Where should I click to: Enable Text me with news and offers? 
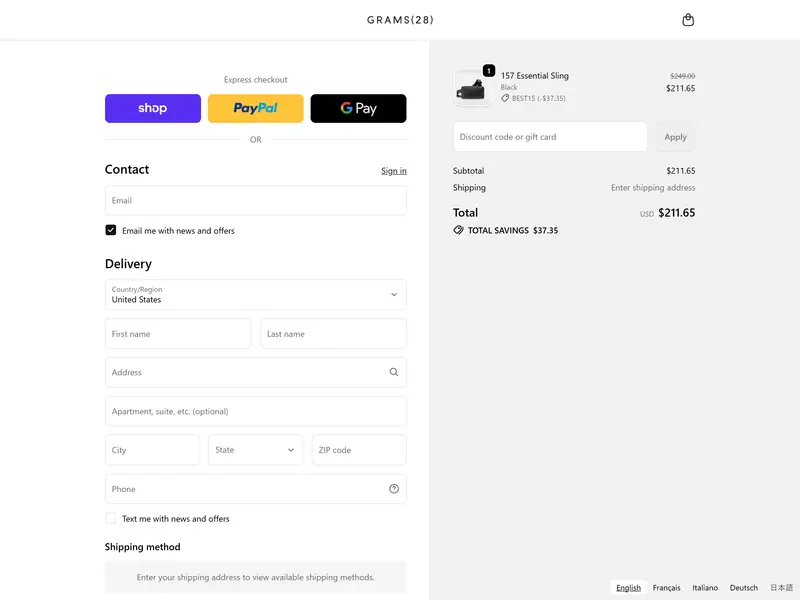coord(111,518)
